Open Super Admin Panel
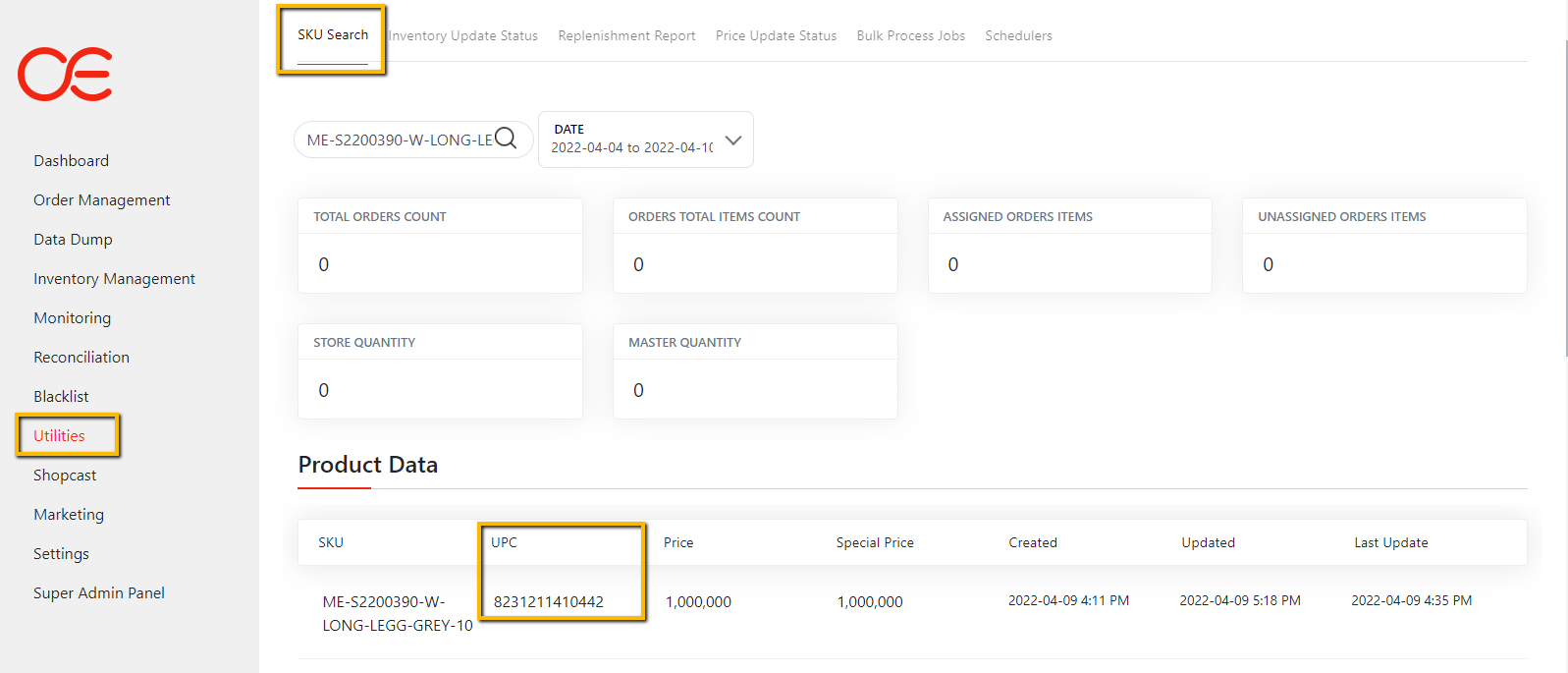Viewport: 1568px width, 673px height. click(x=99, y=592)
